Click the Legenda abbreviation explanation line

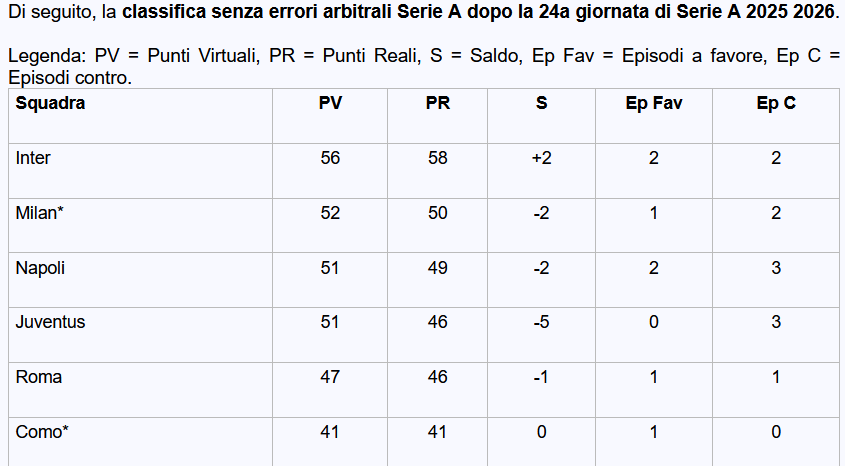tap(422, 58)
